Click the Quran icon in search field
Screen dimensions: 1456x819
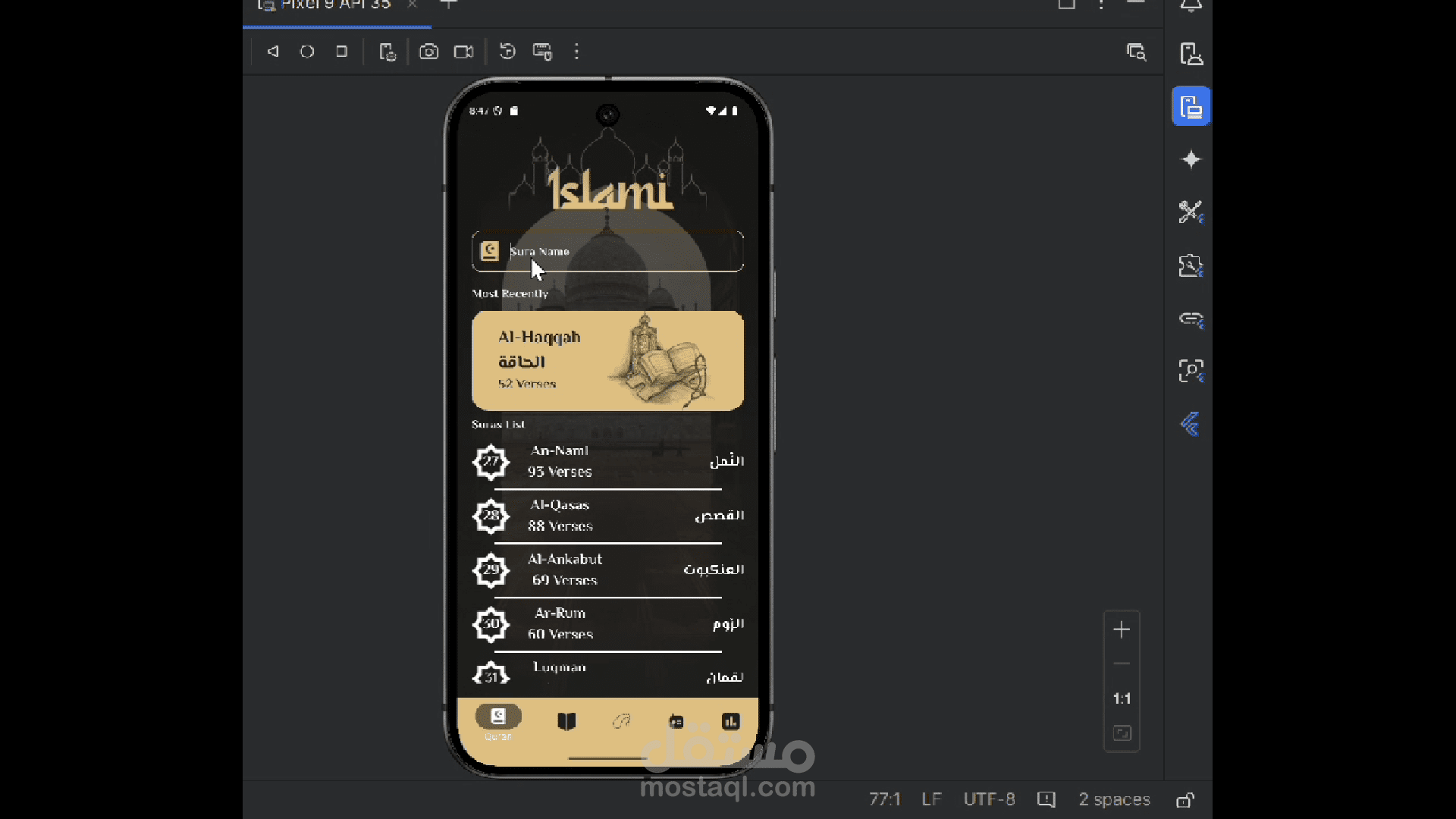coord(490,251)
